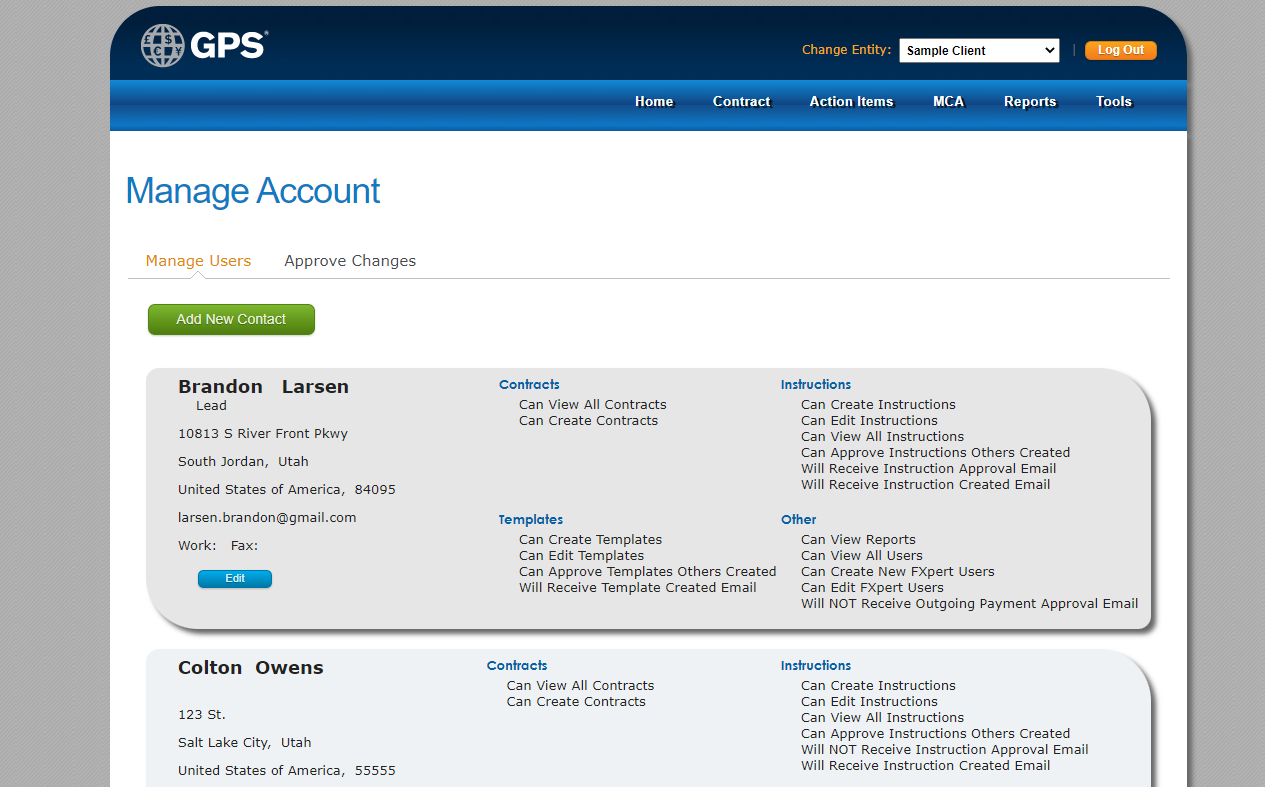Click Colton's Can View All Instructions permission

tap(882, 718)
